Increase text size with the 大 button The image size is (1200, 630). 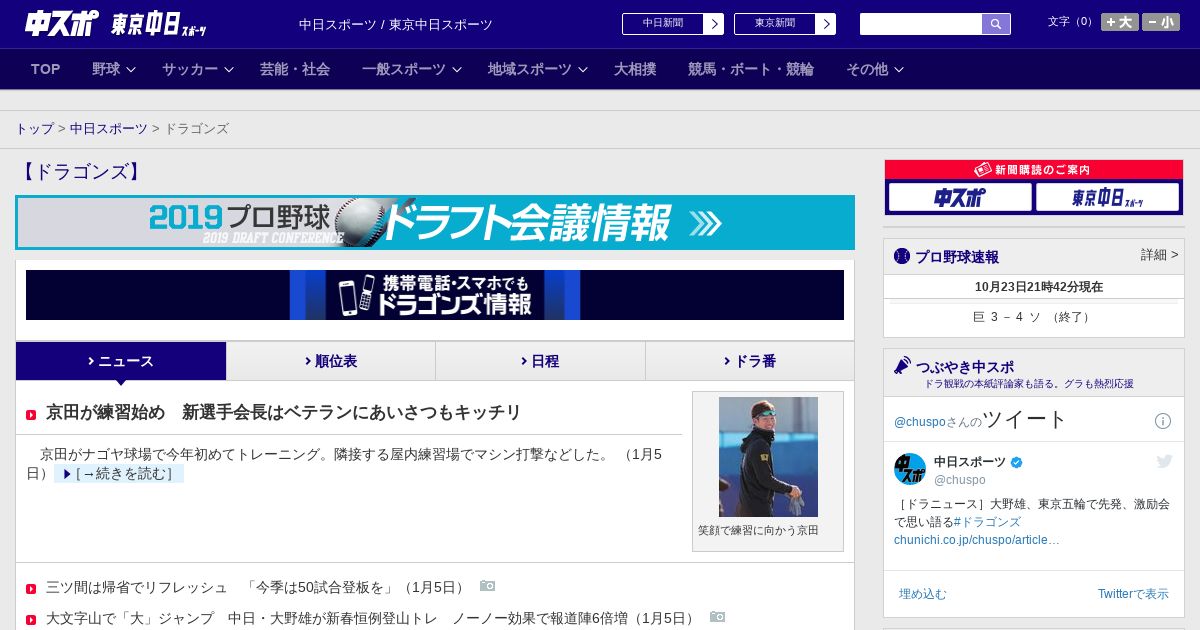pyautogui.click(x=1119, y=22)
